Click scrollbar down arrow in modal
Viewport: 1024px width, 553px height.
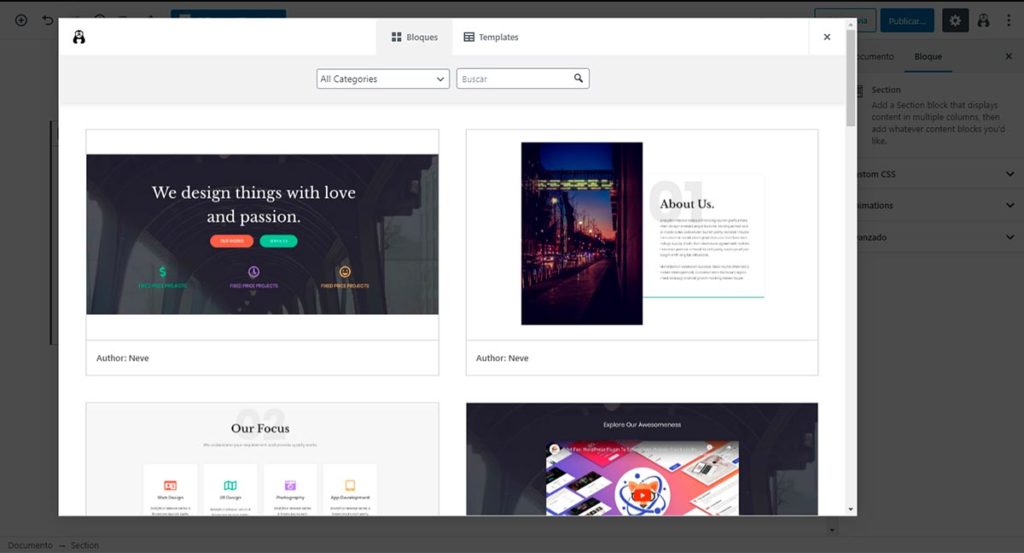(850, 509)
